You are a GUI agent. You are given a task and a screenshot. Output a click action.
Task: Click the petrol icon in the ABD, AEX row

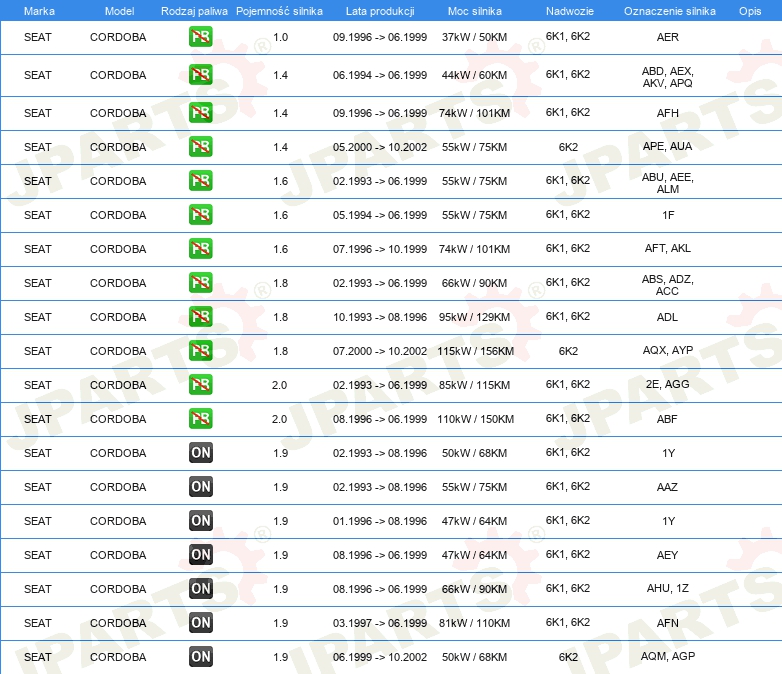200,75
